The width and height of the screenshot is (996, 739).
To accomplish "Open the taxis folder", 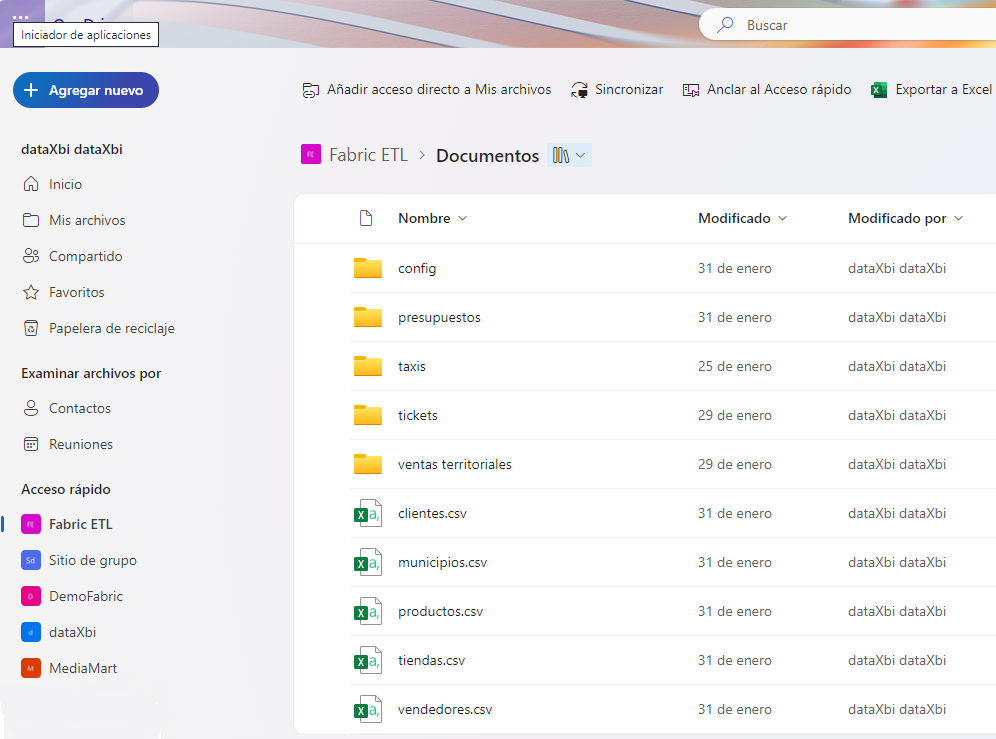I will click(411, 366).
